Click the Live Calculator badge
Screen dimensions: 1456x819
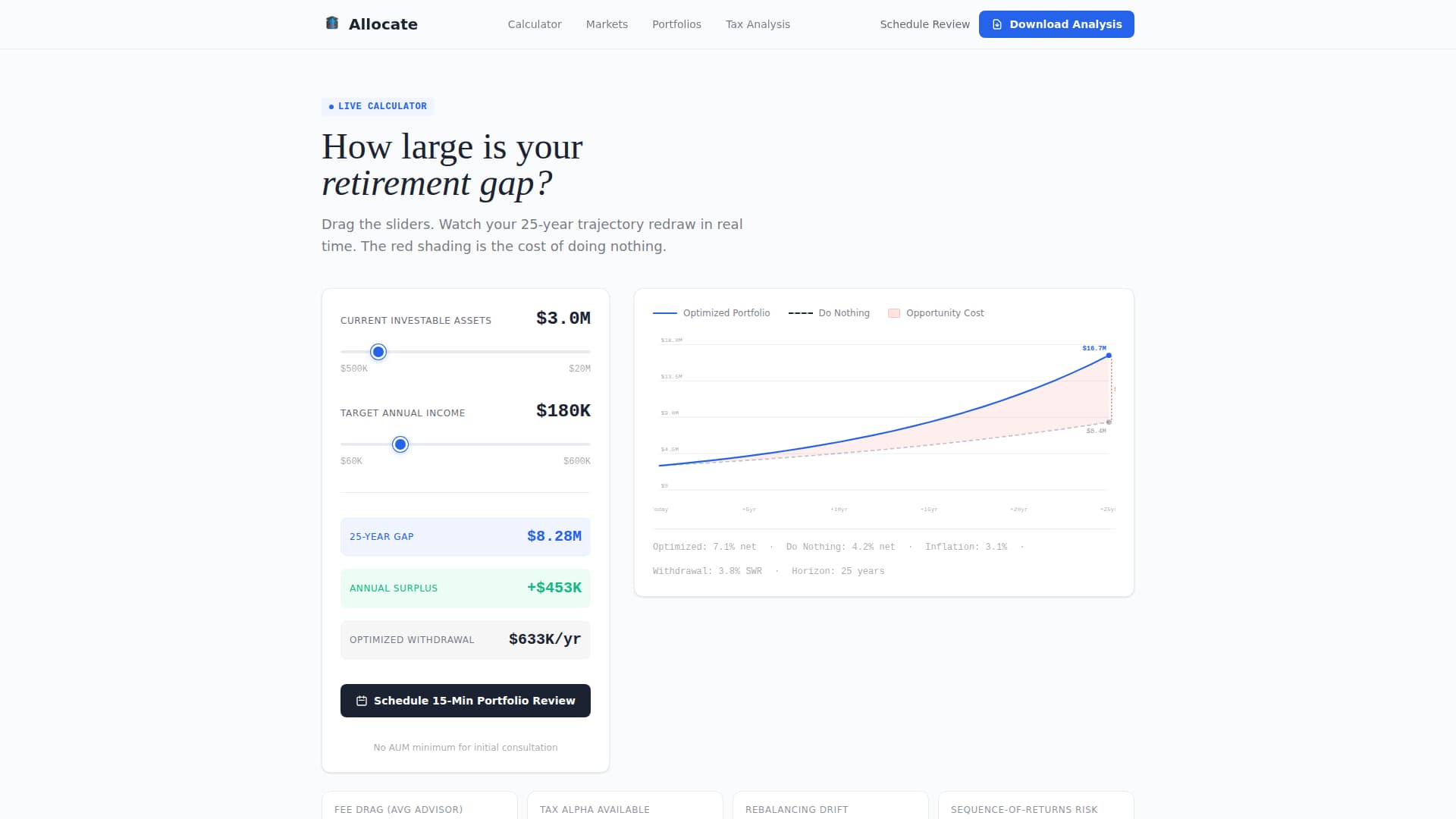378,106
